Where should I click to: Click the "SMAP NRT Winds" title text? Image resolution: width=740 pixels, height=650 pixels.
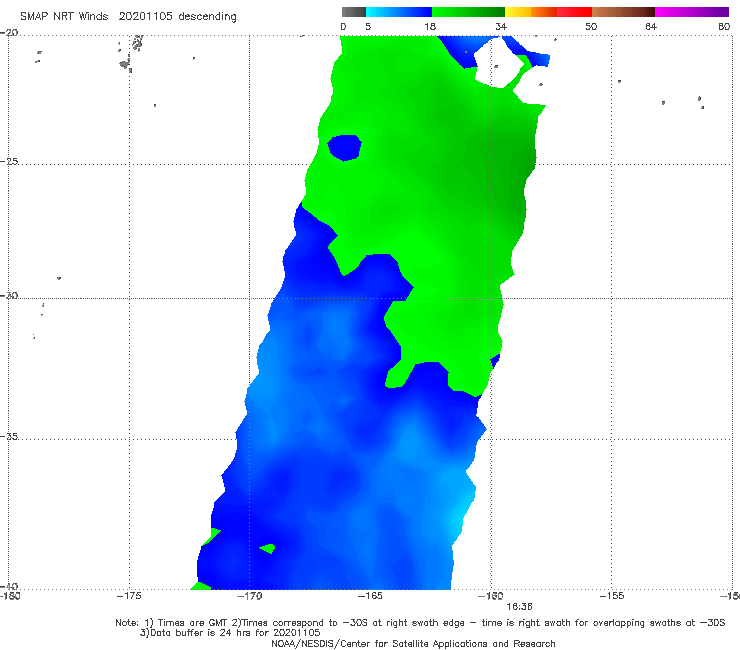[64, 16]
